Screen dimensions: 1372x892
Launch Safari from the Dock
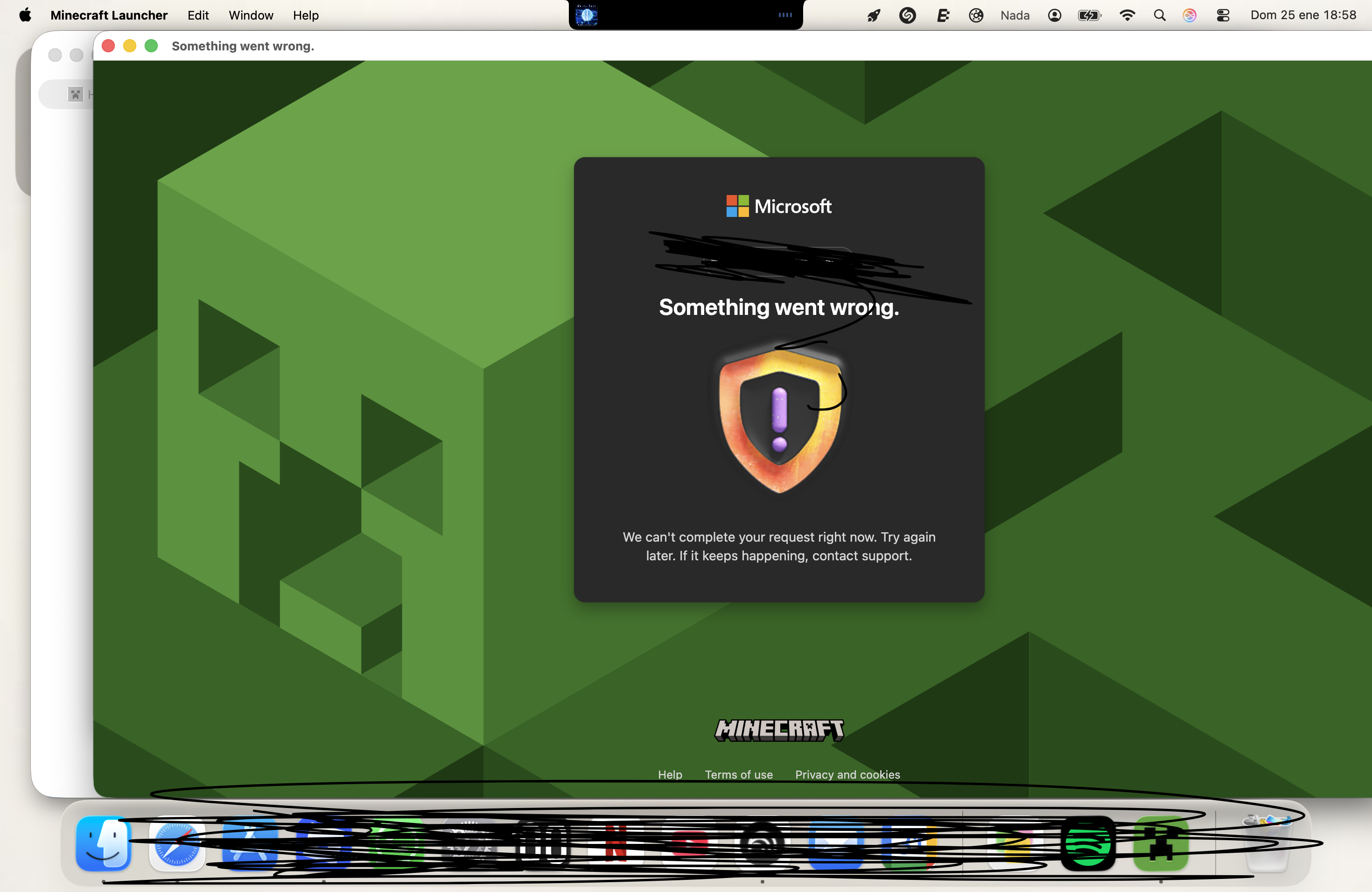pos(176,843)
